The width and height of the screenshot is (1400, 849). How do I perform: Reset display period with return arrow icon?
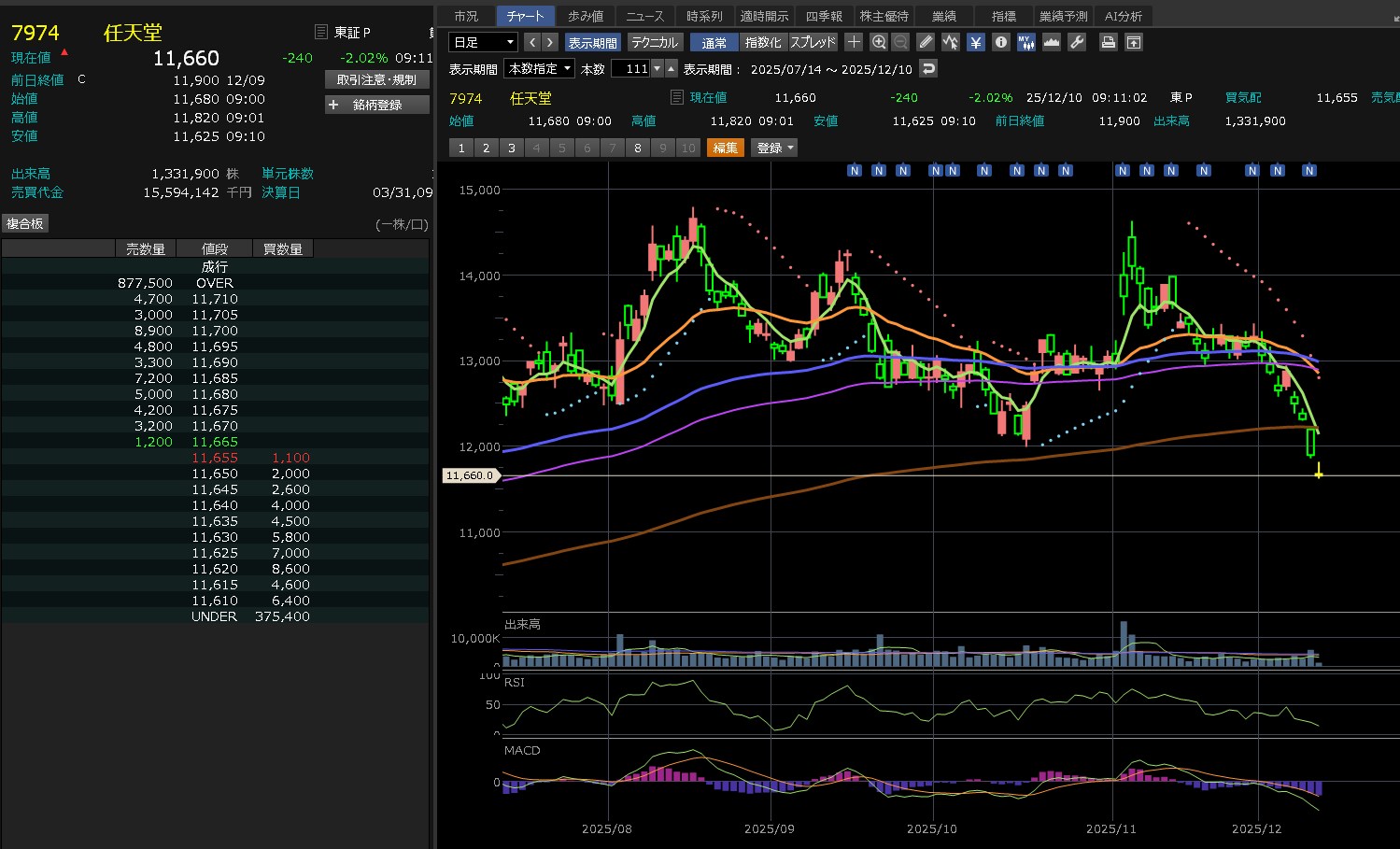coord(927,68)
